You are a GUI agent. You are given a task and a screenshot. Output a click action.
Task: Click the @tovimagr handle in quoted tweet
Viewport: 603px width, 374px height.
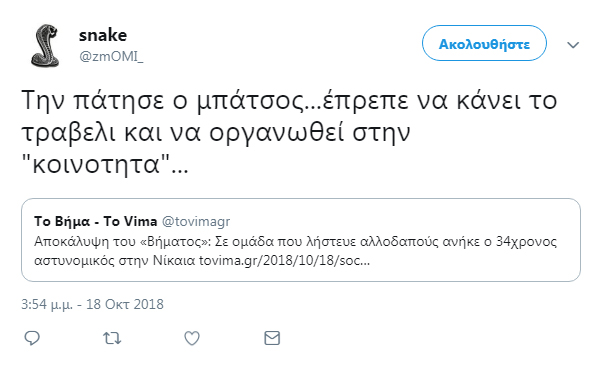pos(196,222)
